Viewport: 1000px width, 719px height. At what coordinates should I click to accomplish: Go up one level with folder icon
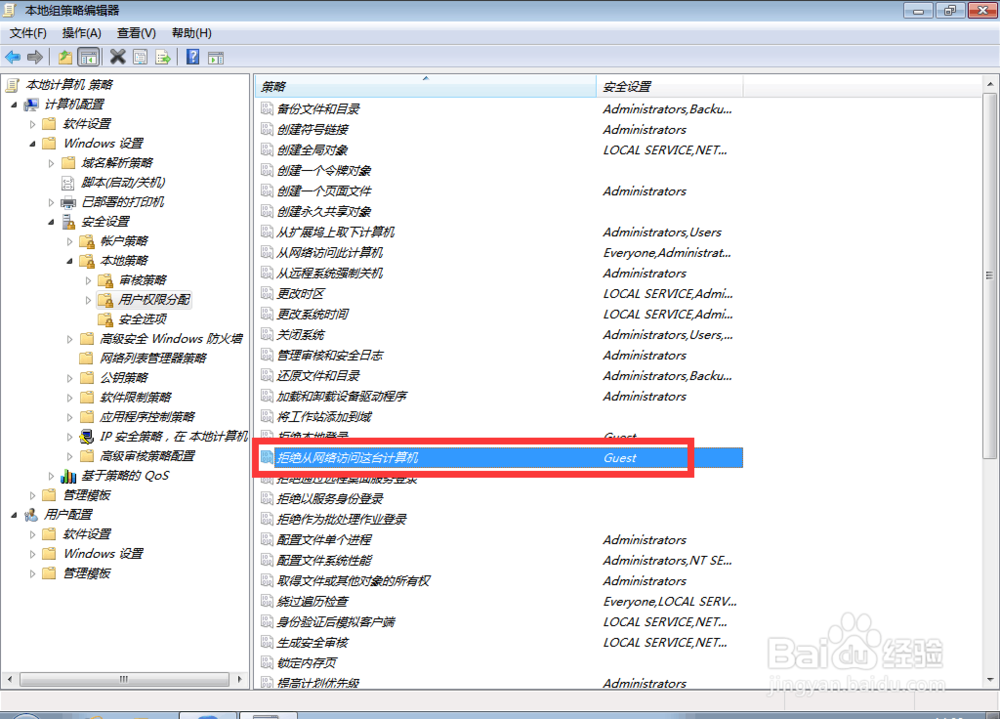pyautogui.click(x=65, y=57)
